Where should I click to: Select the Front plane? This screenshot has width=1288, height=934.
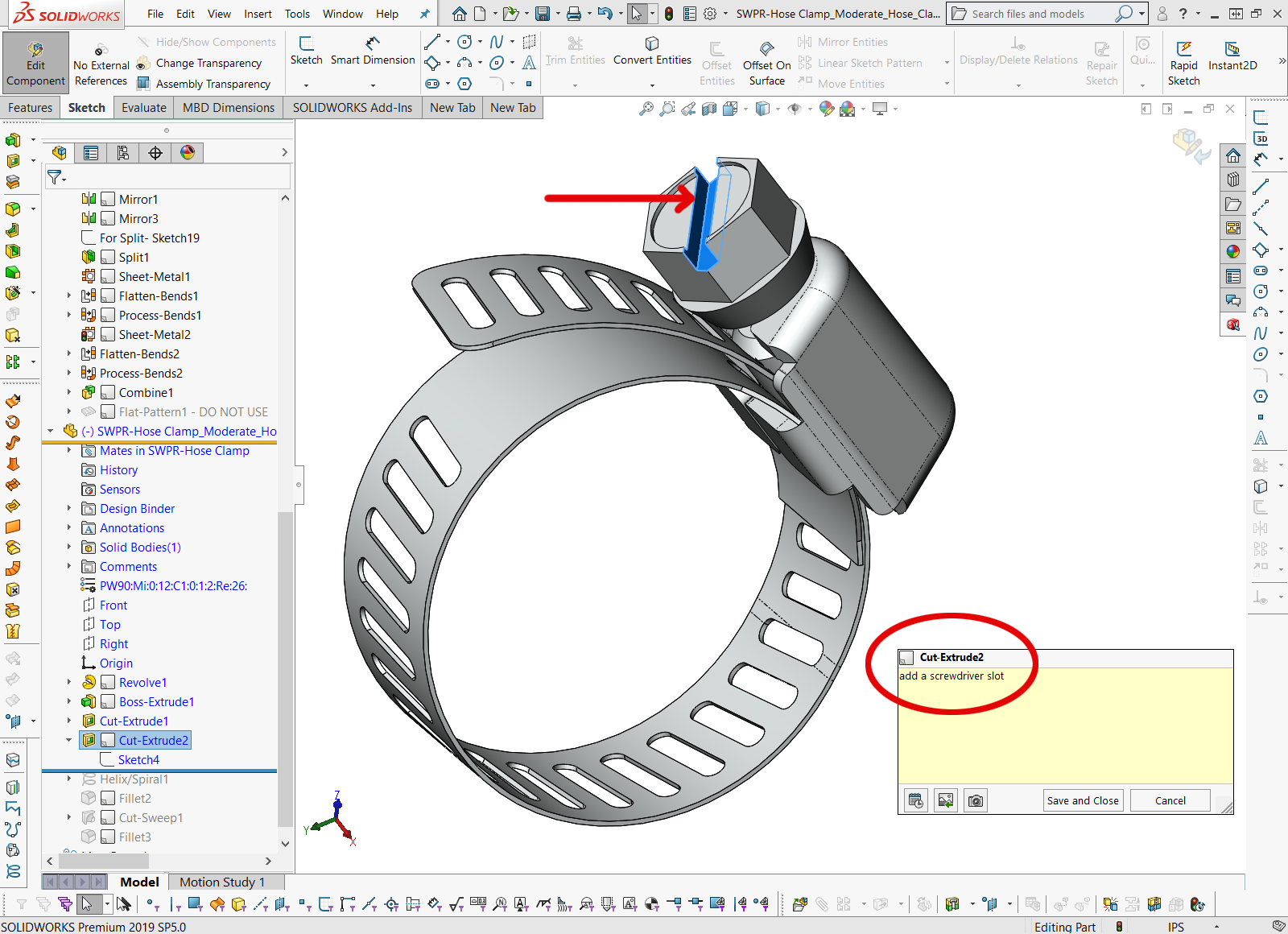(114, 605)
